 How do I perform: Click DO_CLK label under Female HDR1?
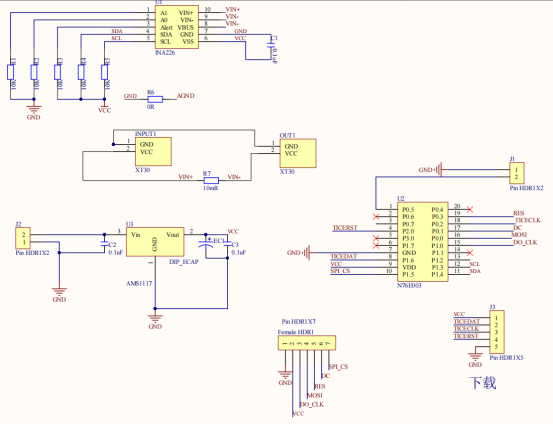(x=312, y=405)
